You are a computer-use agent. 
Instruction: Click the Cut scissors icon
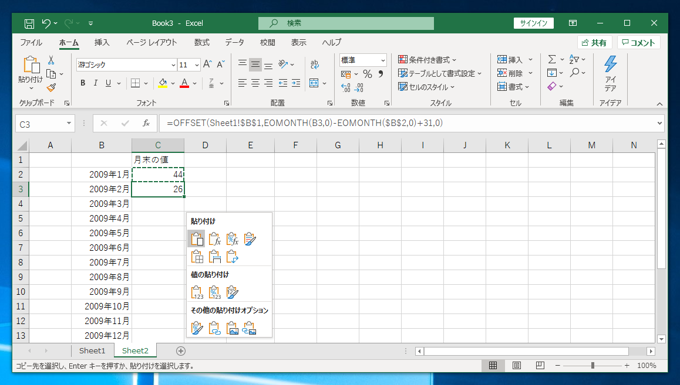51,60
